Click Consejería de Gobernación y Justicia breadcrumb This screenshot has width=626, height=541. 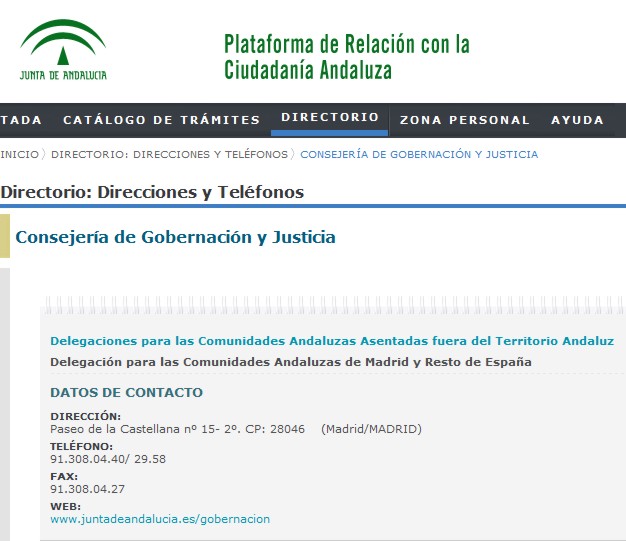tap(419, 154)
